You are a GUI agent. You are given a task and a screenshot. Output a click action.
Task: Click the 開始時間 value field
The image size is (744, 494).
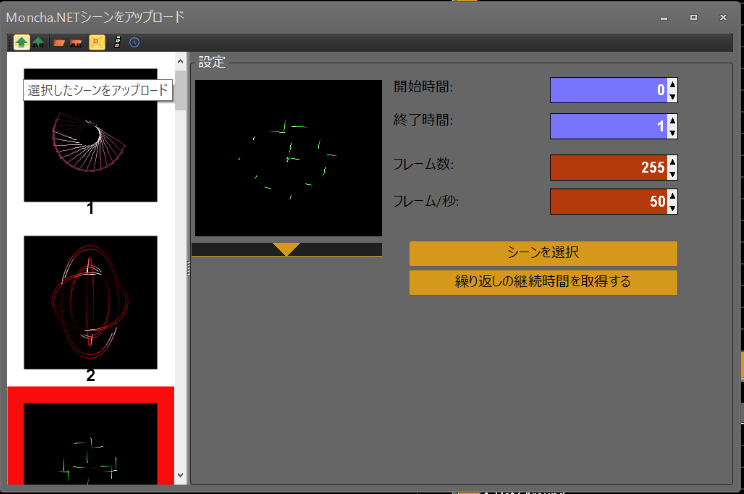[608, 90]
